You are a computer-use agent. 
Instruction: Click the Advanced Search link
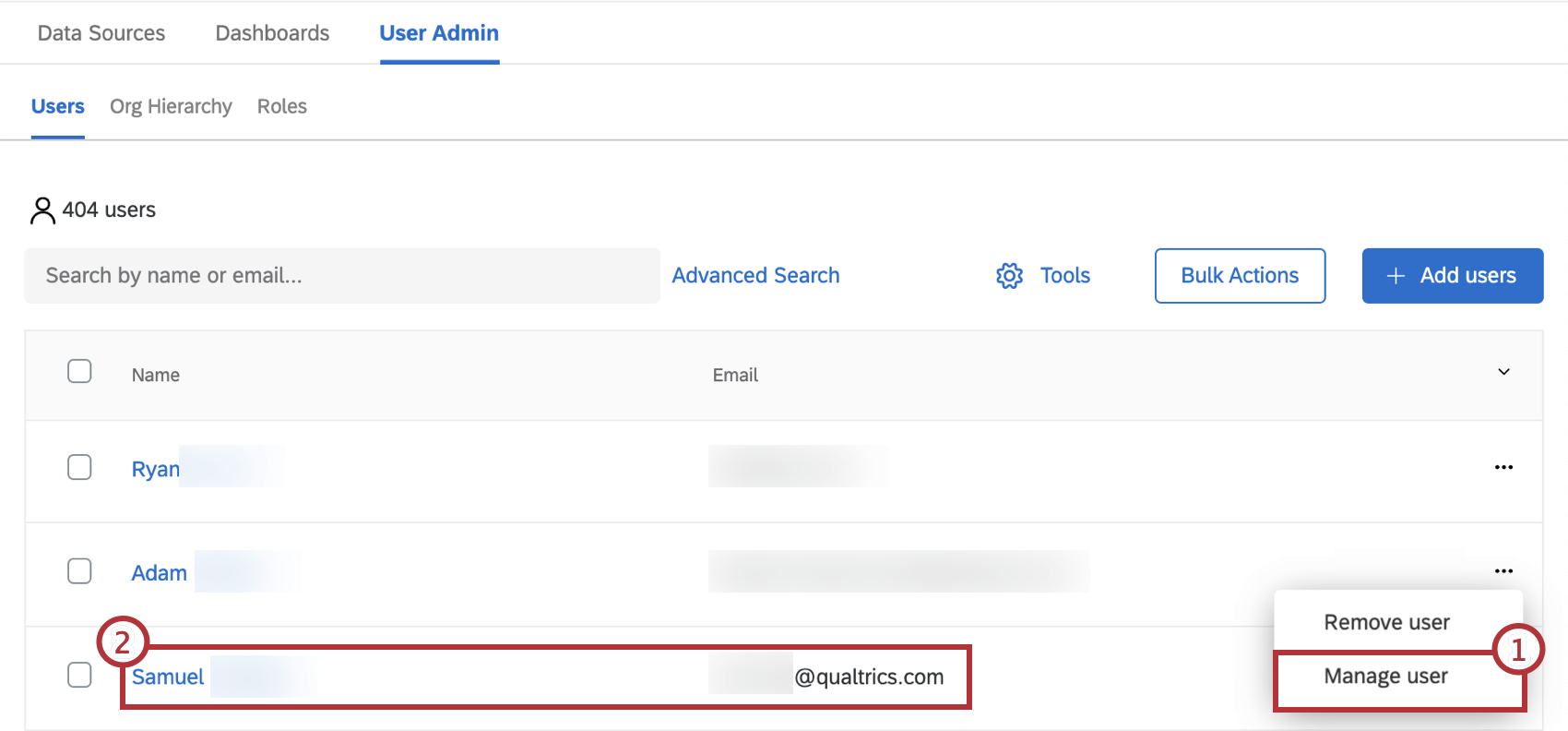coord(755,276)
